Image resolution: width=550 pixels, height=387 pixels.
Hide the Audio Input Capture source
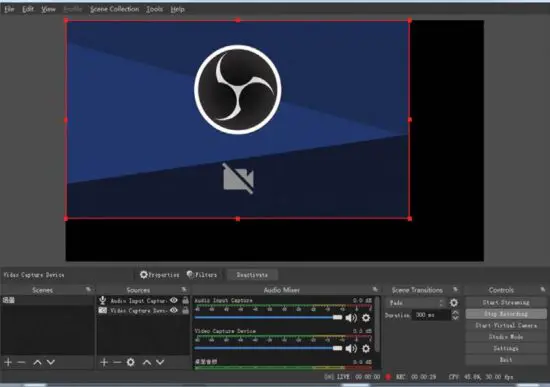(174, 300)
